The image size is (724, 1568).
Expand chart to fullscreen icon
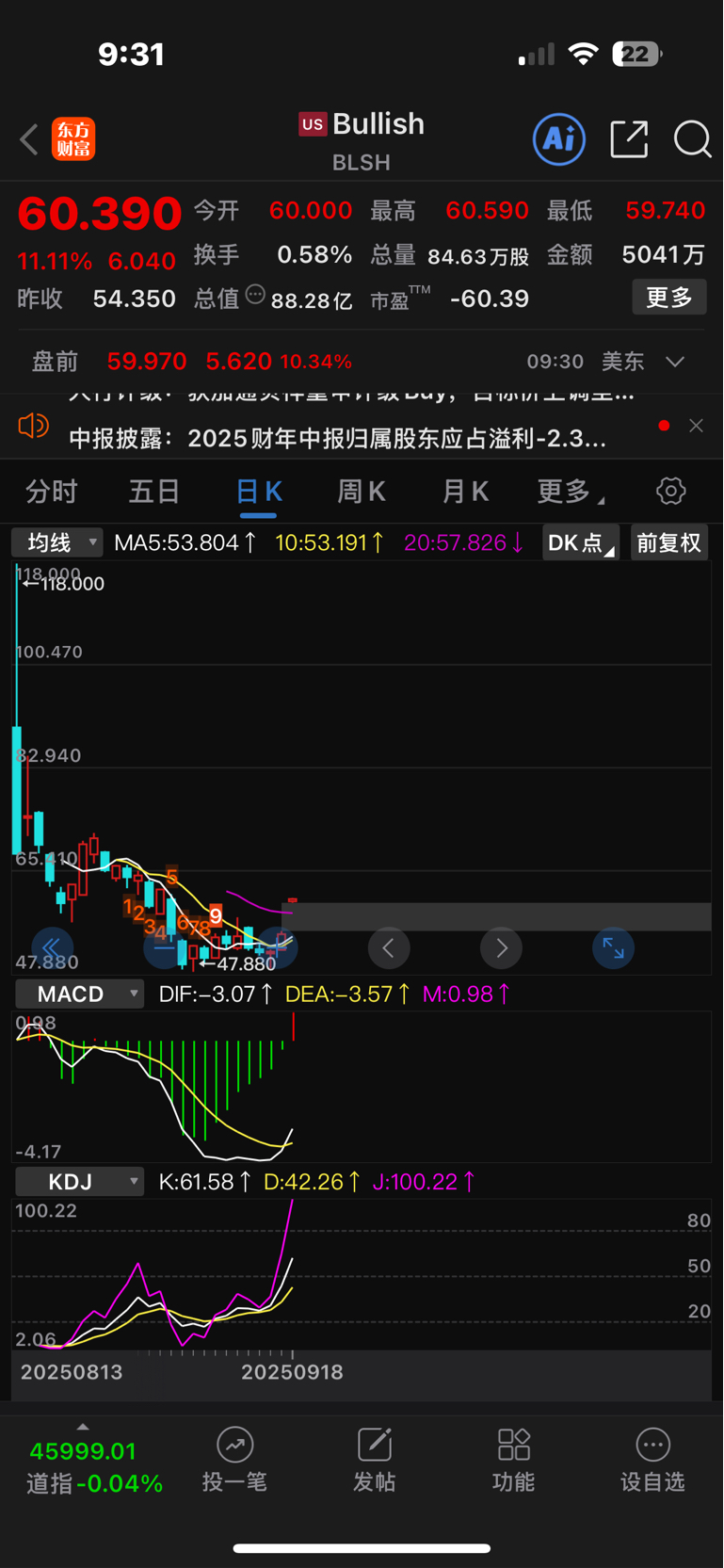coord(613,948)
